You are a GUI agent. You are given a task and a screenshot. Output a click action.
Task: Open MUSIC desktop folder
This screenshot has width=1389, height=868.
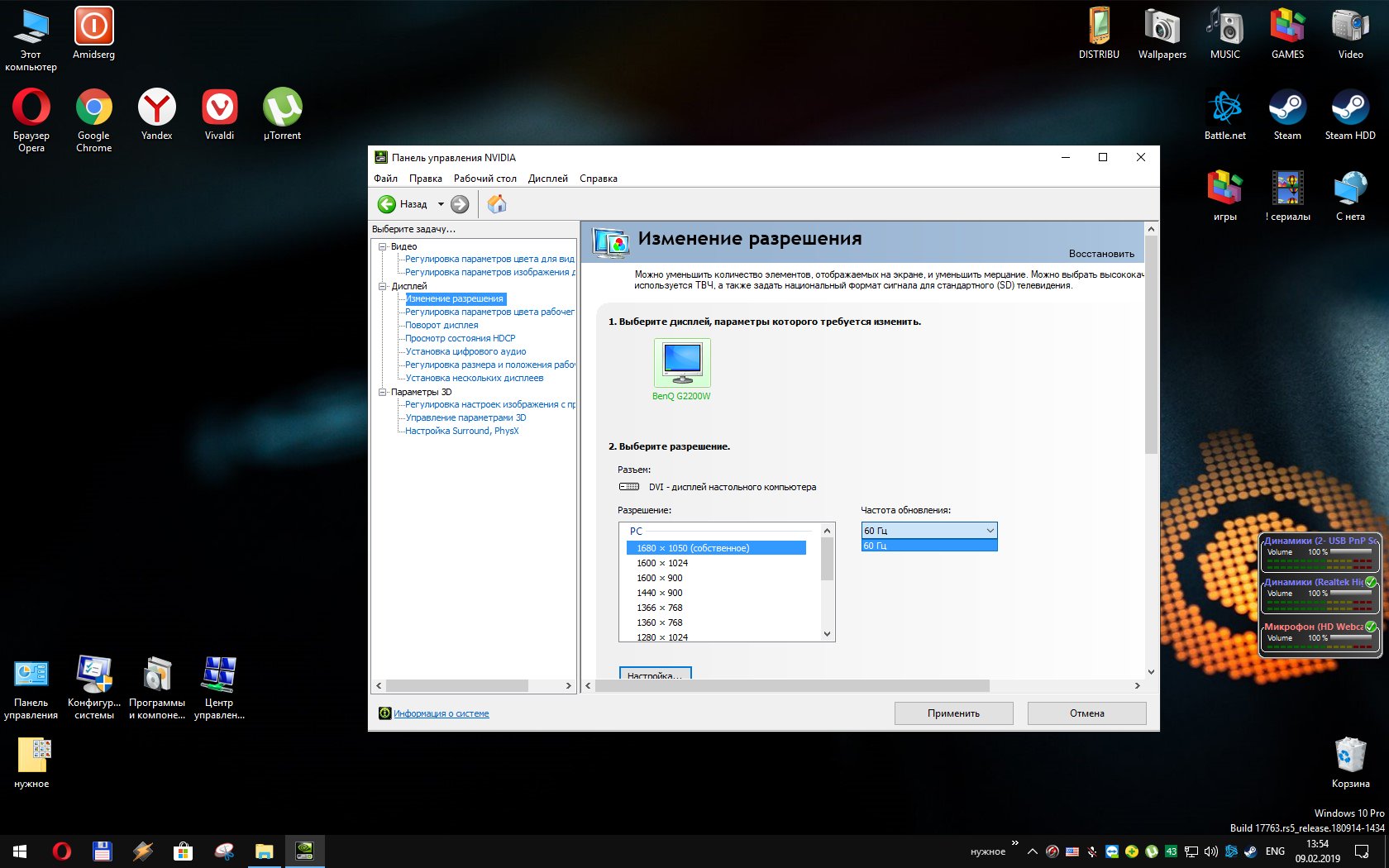pos(1225,34)
